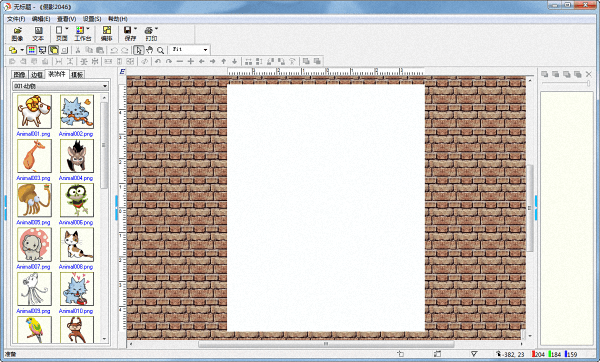Click the 保存 (save) floppy disk icon

click(130, 34)
